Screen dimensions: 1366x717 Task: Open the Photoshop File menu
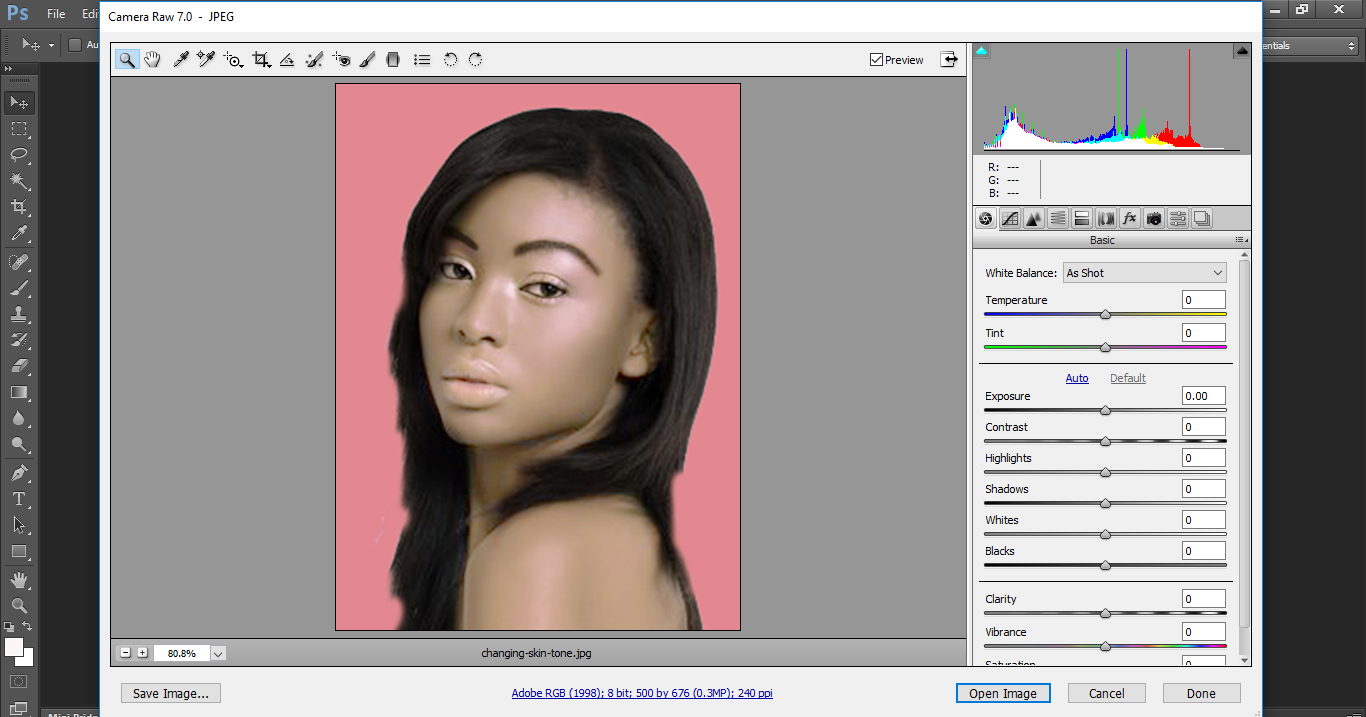(56, 14)
